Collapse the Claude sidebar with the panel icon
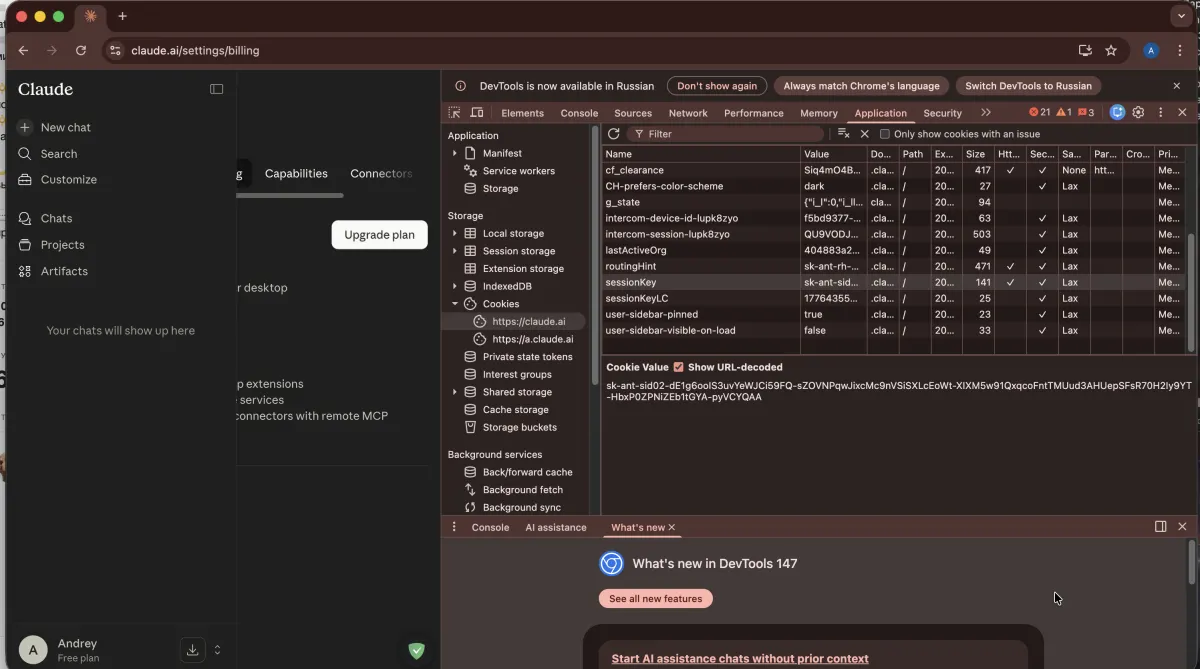 point(216,89)
